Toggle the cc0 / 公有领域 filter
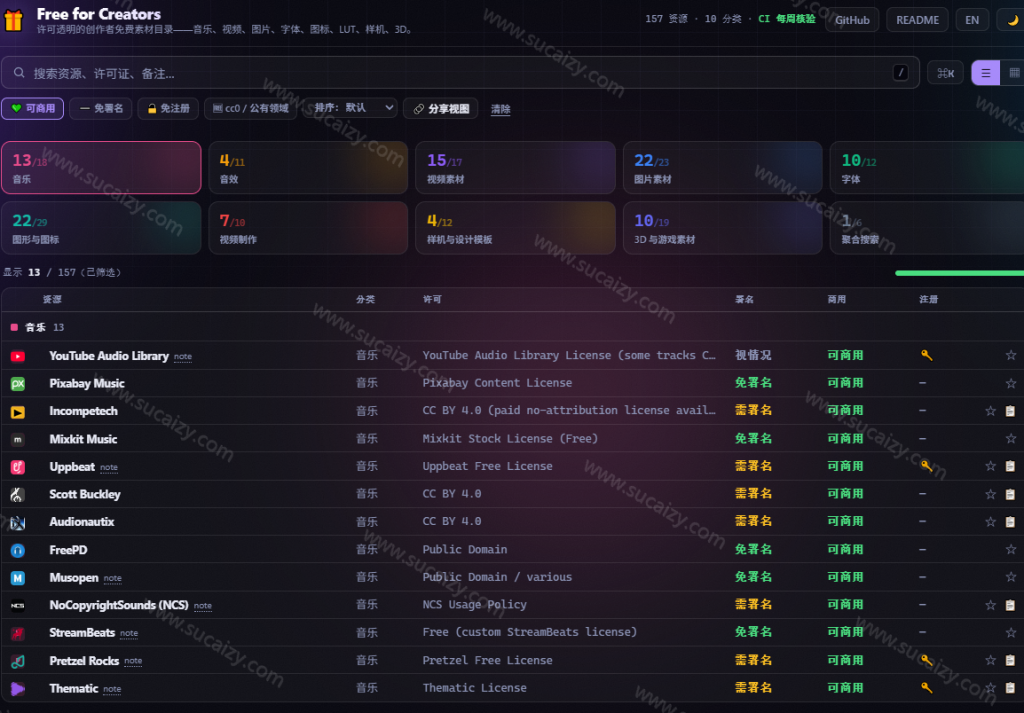 pyautogui.click(x=251, y=108)
